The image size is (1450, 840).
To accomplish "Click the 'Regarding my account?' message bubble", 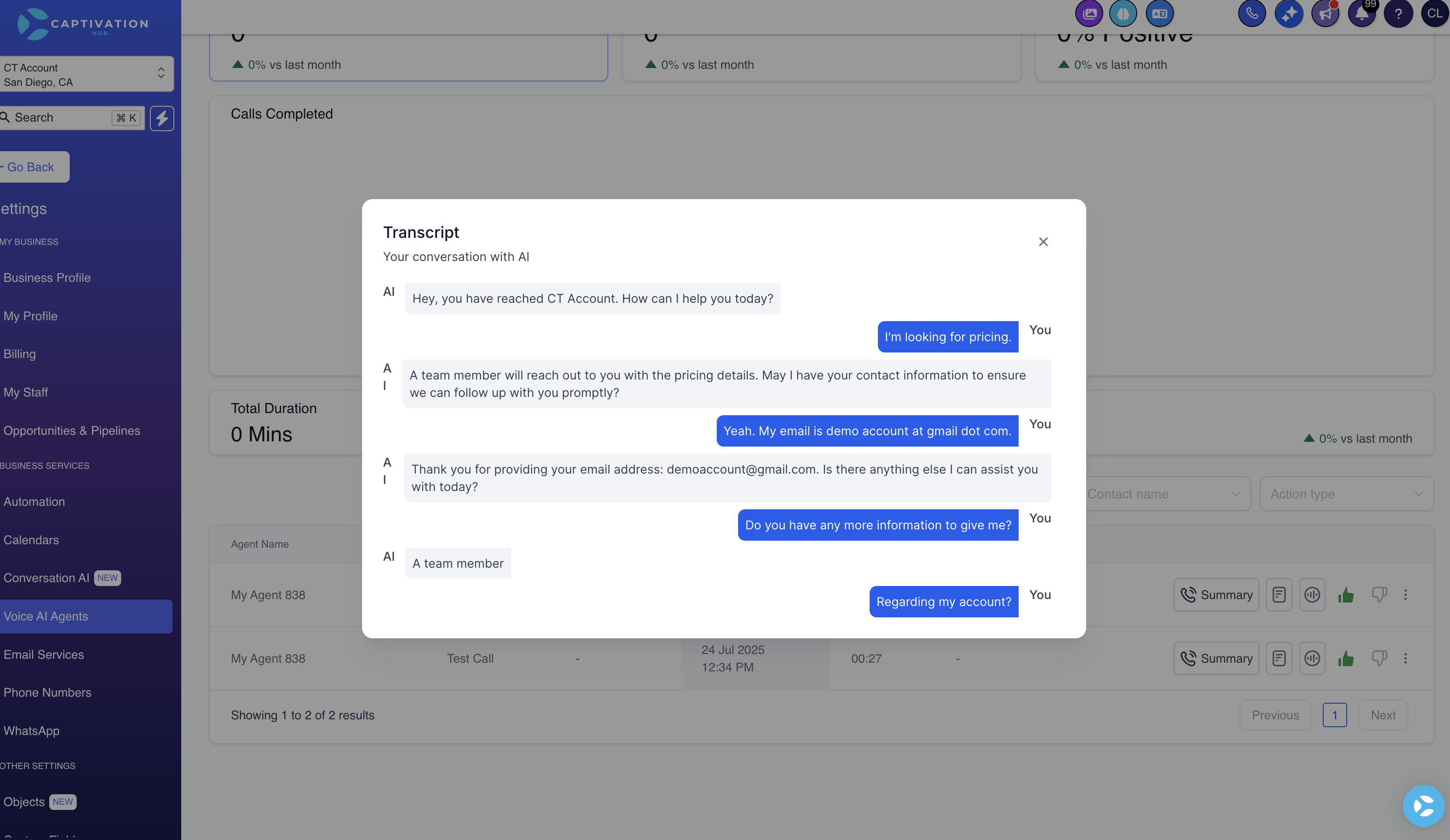I will (944, 601).
